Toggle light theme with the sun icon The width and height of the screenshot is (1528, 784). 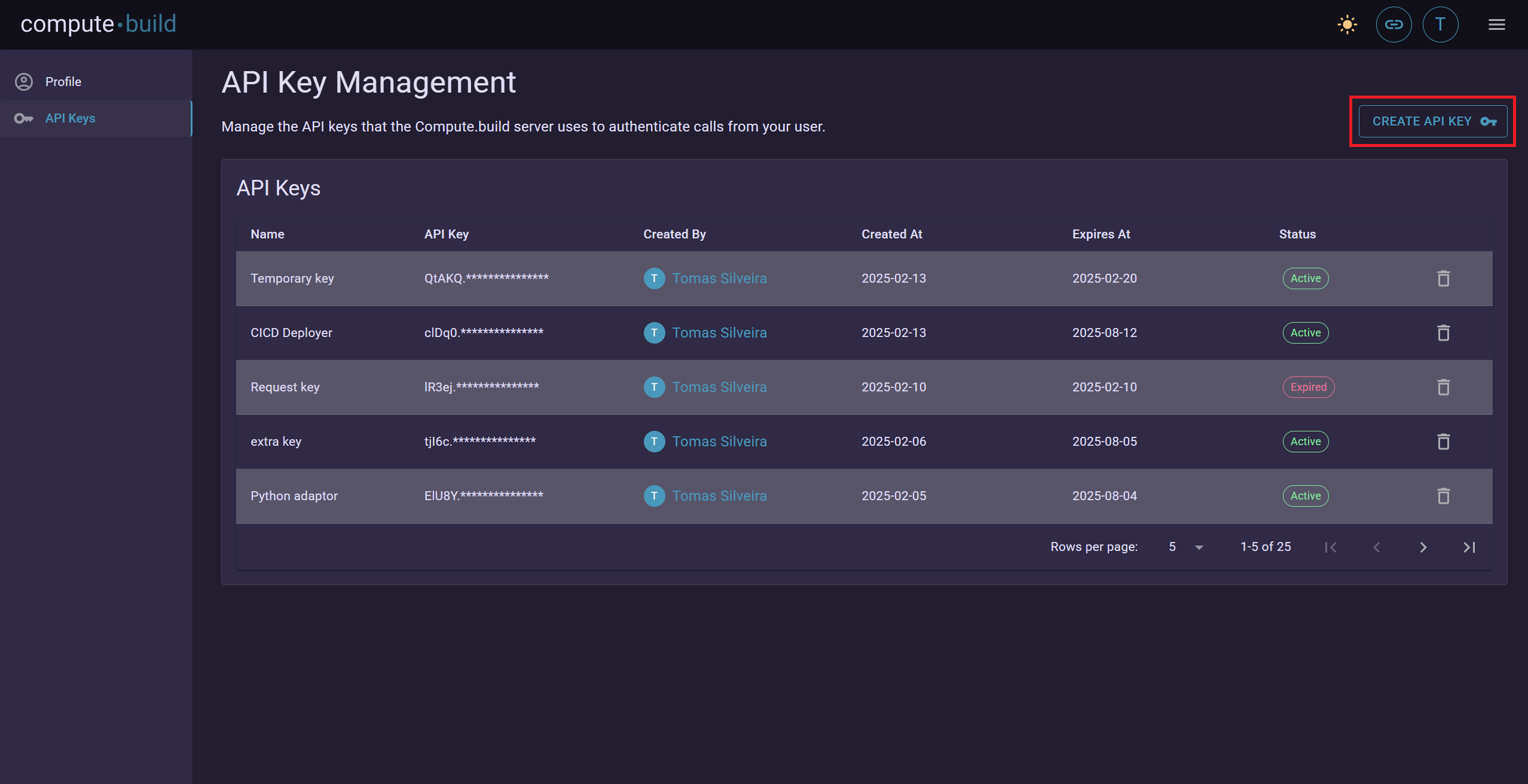1347,24
